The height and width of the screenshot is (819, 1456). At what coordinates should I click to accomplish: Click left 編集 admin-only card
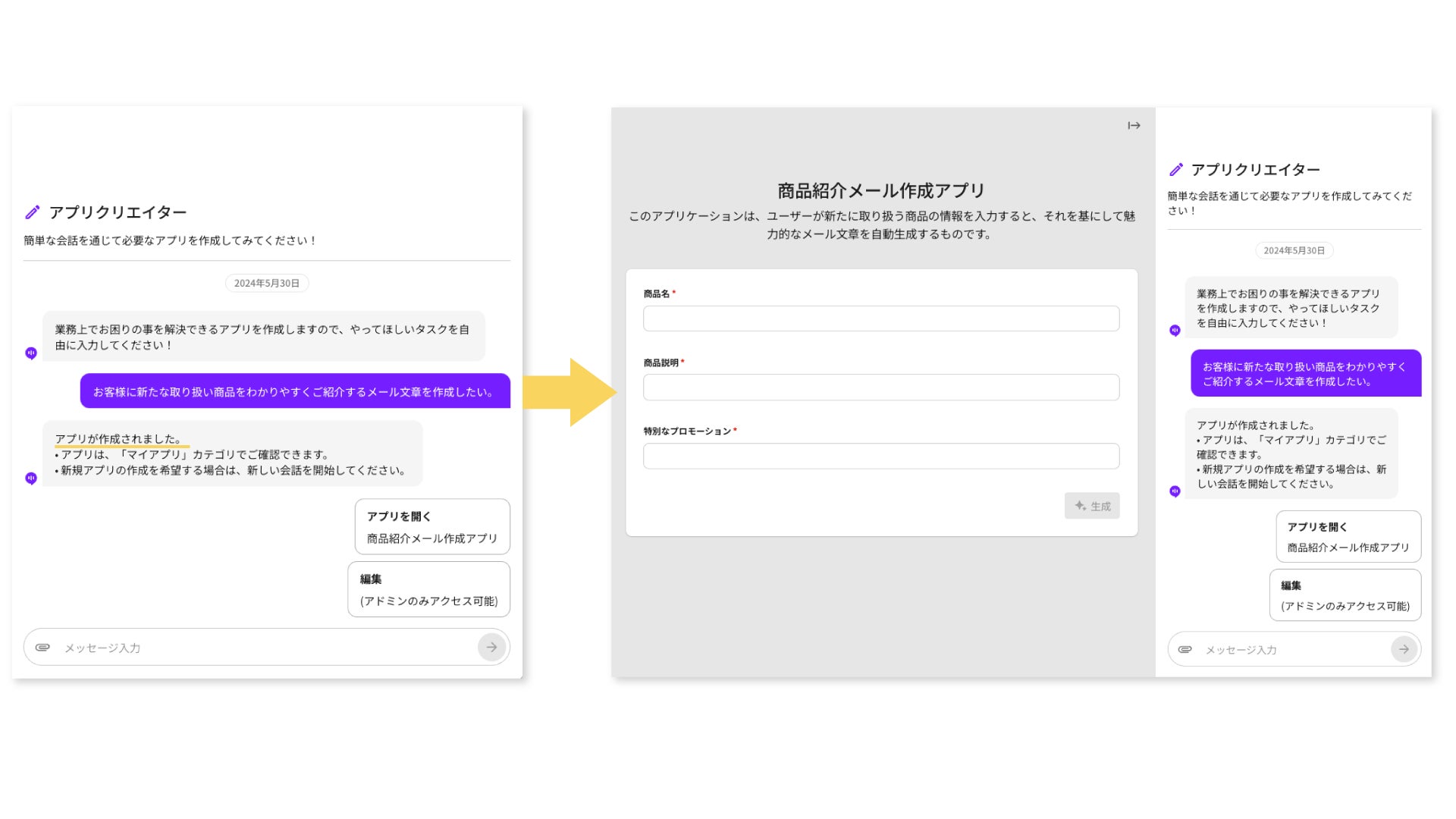(x=428, y=590)
